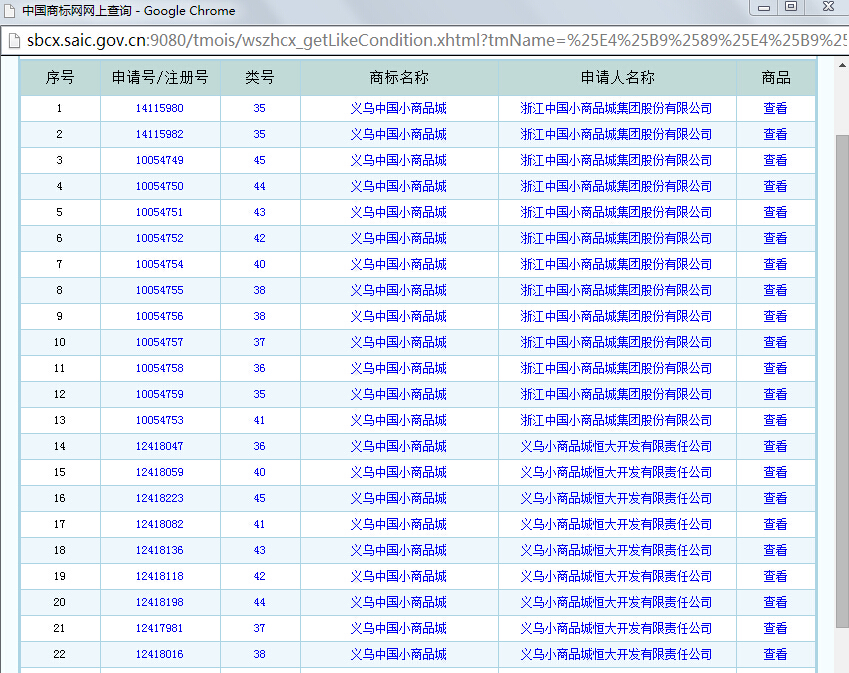The image size is (849, 673).
Task: Click the 申请号/注册号 column header
Action: click(160, 78)
